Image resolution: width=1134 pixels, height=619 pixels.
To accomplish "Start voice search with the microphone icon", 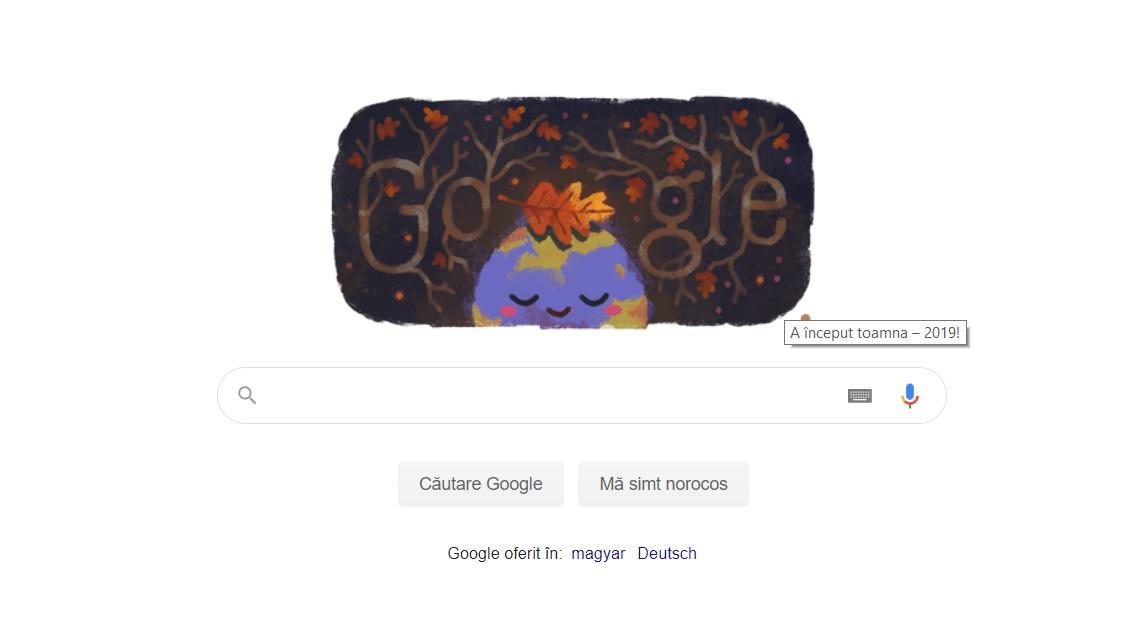I will pos(909,396).
